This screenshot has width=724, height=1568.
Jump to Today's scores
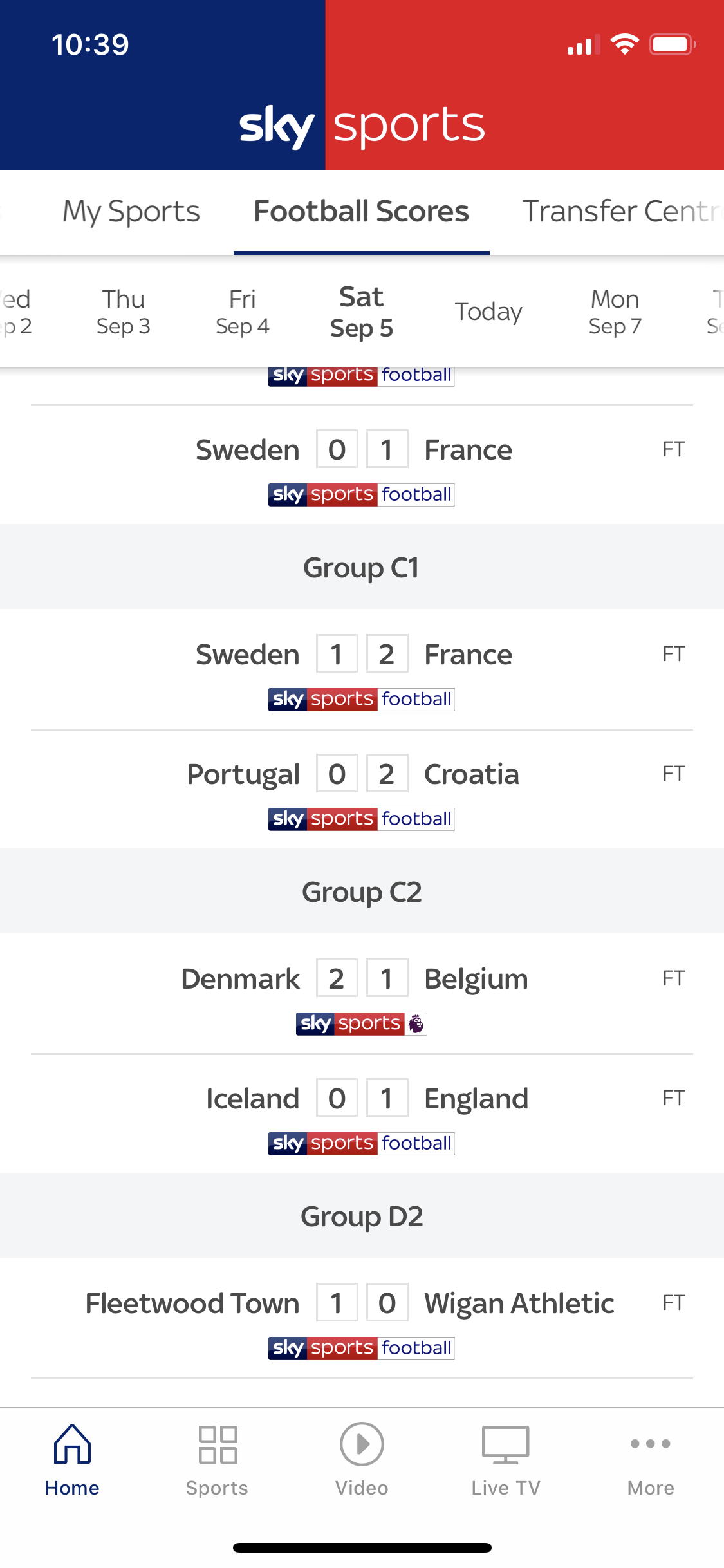(488, 312)
